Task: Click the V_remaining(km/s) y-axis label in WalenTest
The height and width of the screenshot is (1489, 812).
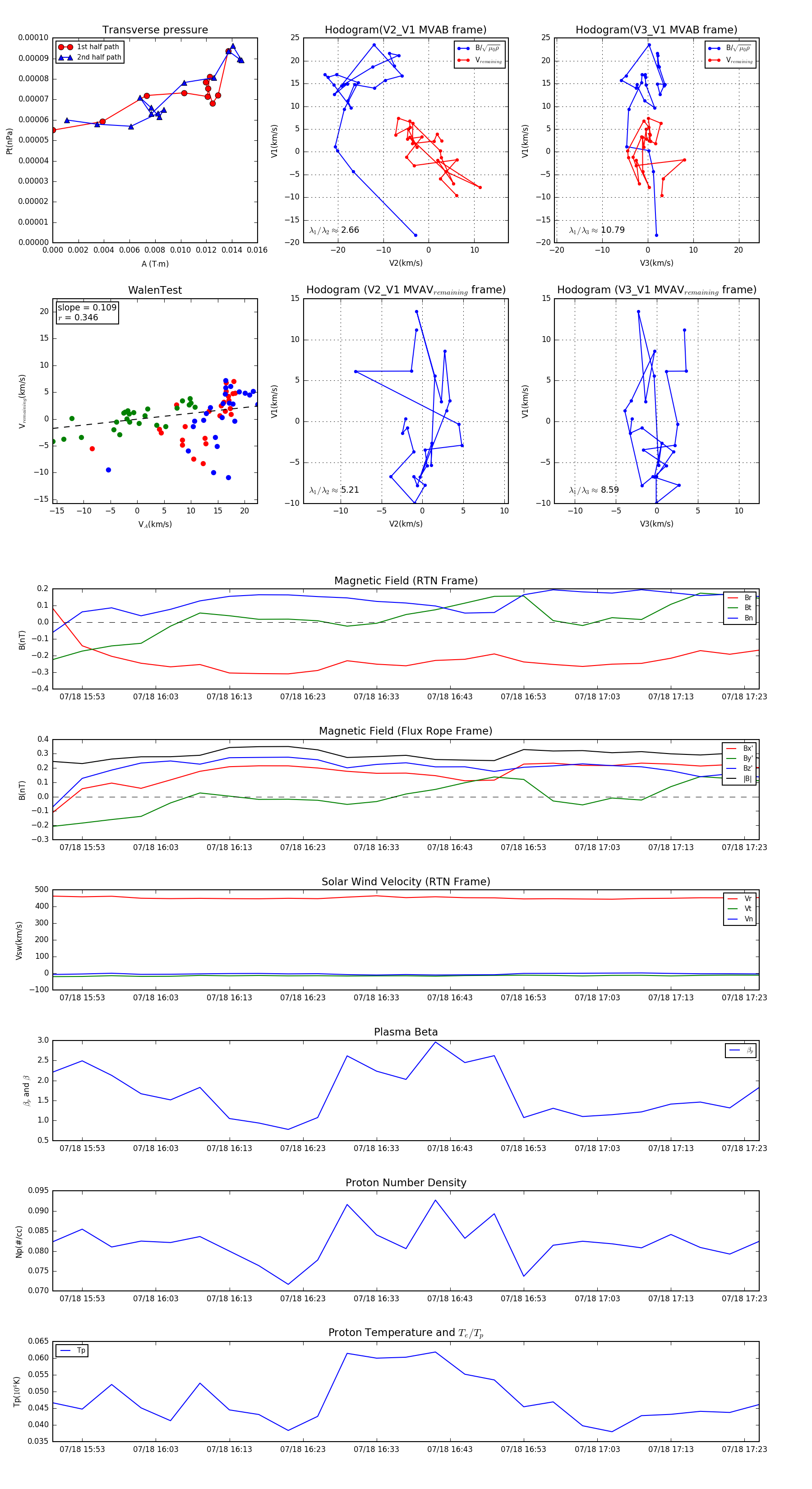Action: pyautogui.click(x=22, y=401)
